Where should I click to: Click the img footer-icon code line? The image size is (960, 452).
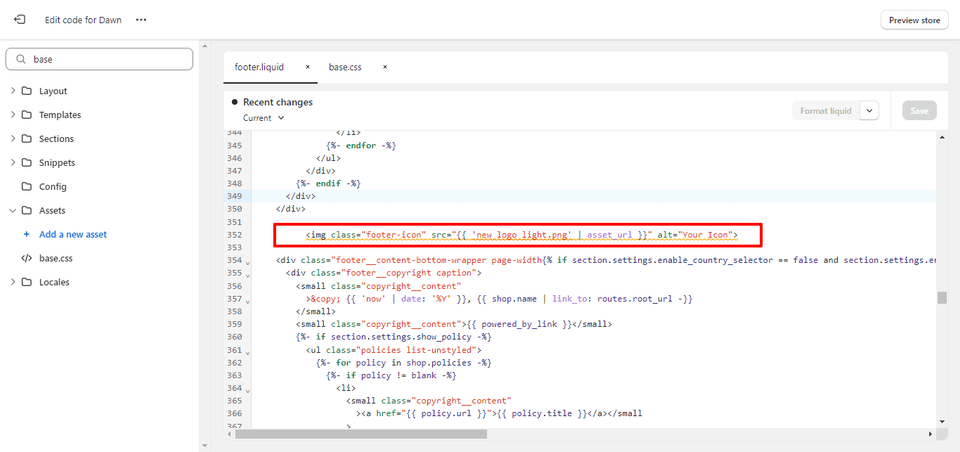click(x=521, y=235)
